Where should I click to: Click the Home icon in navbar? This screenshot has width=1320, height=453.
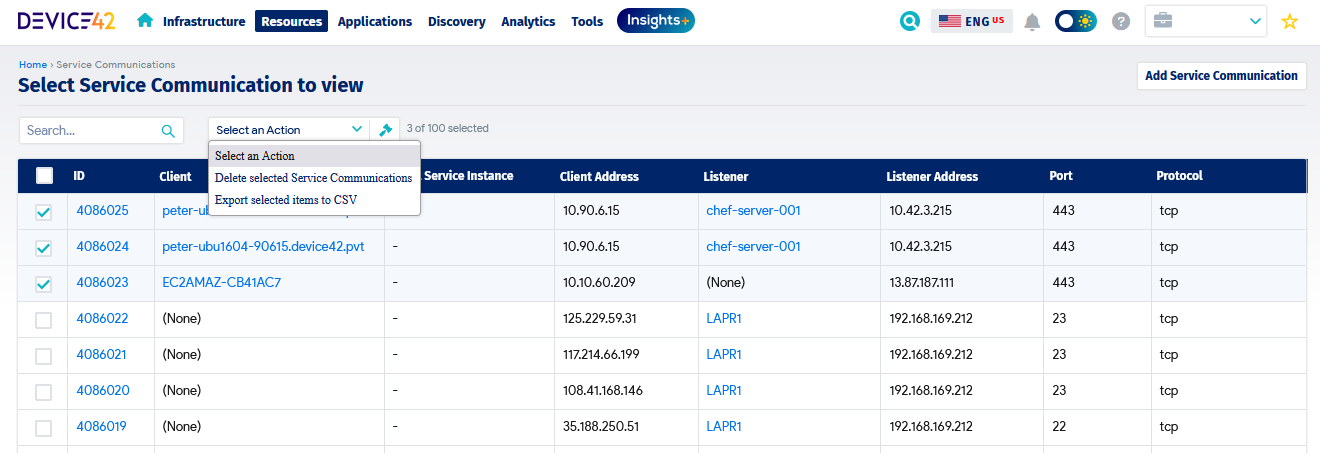(x=145, y=21)
